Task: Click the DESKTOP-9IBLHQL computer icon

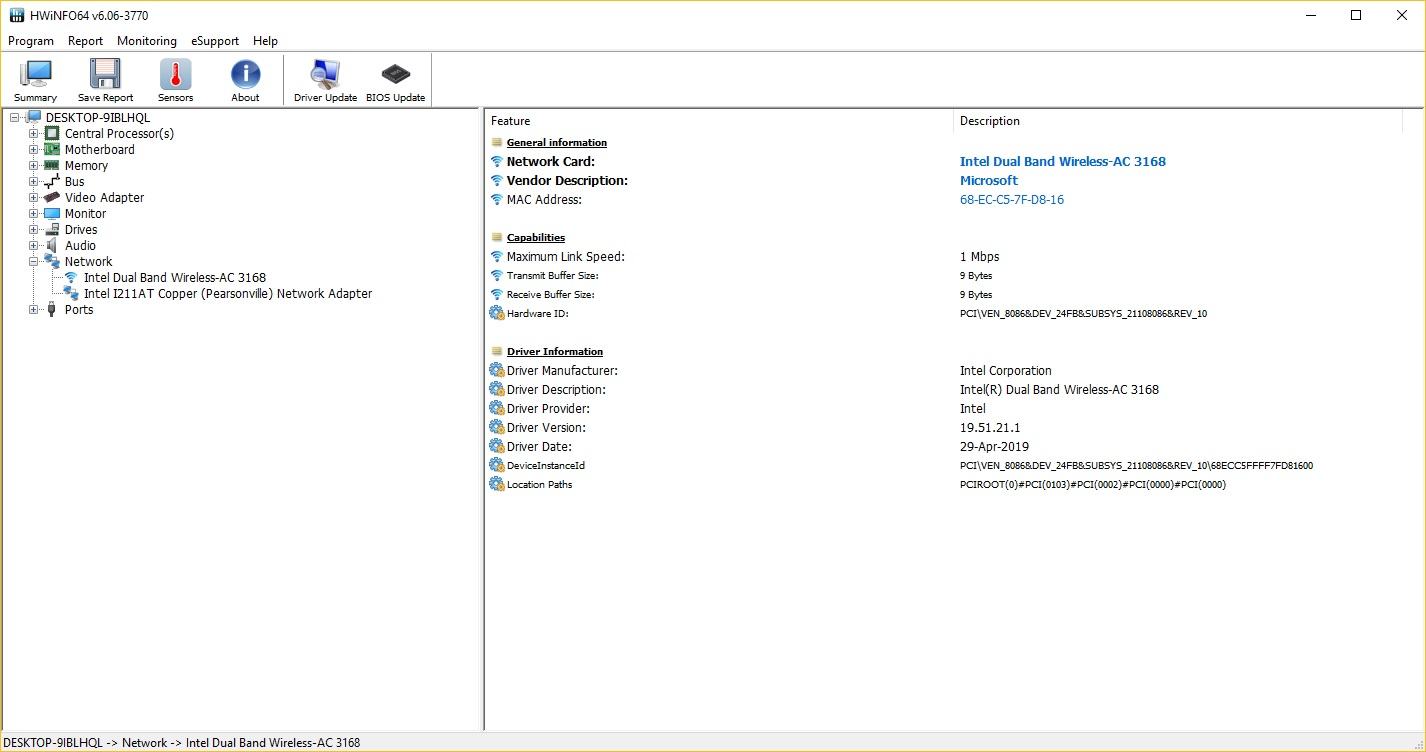Action: [33, 117]
